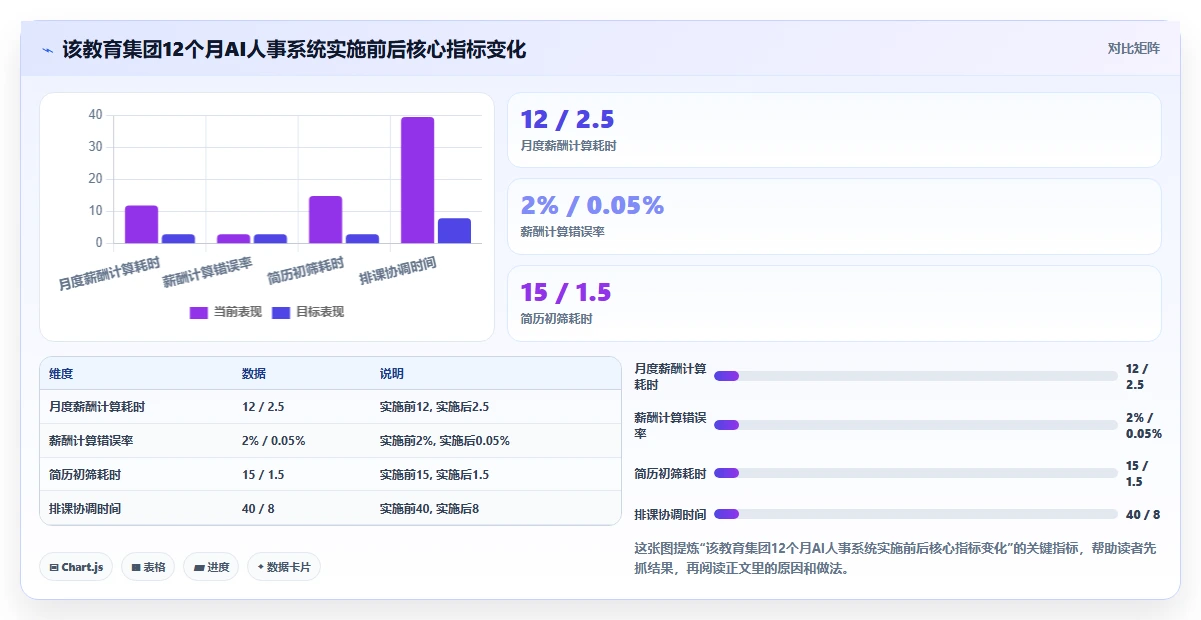Click the lightning icon beside the title
Screen dimensions: 1201x620
(47, 50)
